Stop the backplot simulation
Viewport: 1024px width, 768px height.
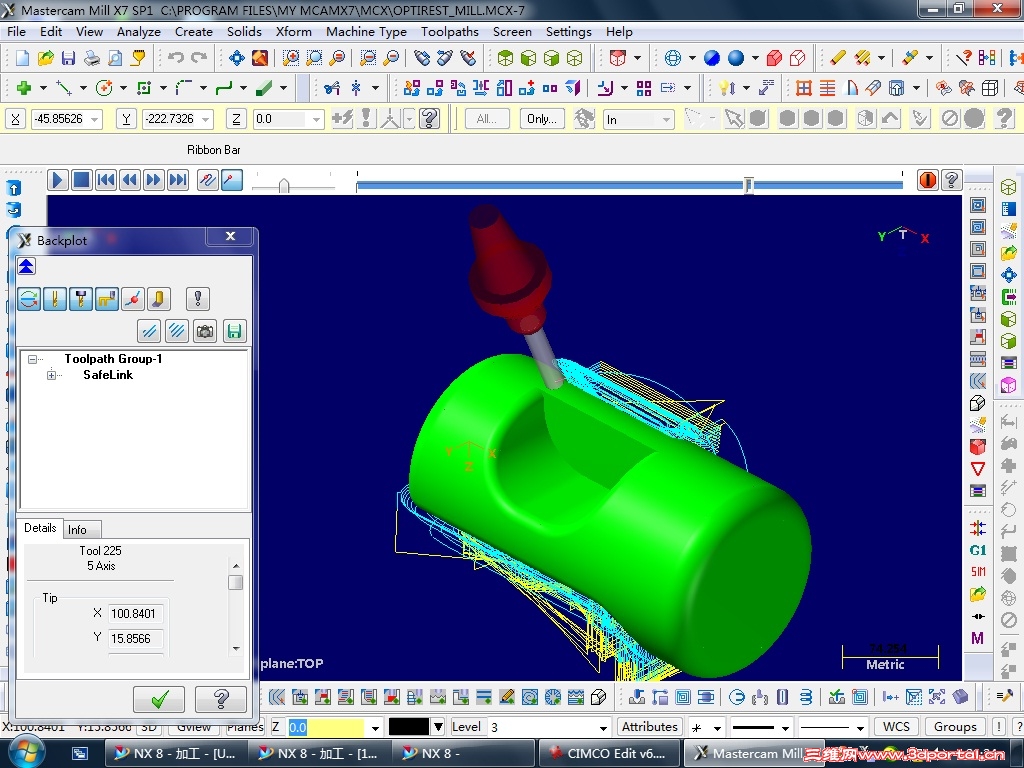pyautogui.click(x=81, y=180)
